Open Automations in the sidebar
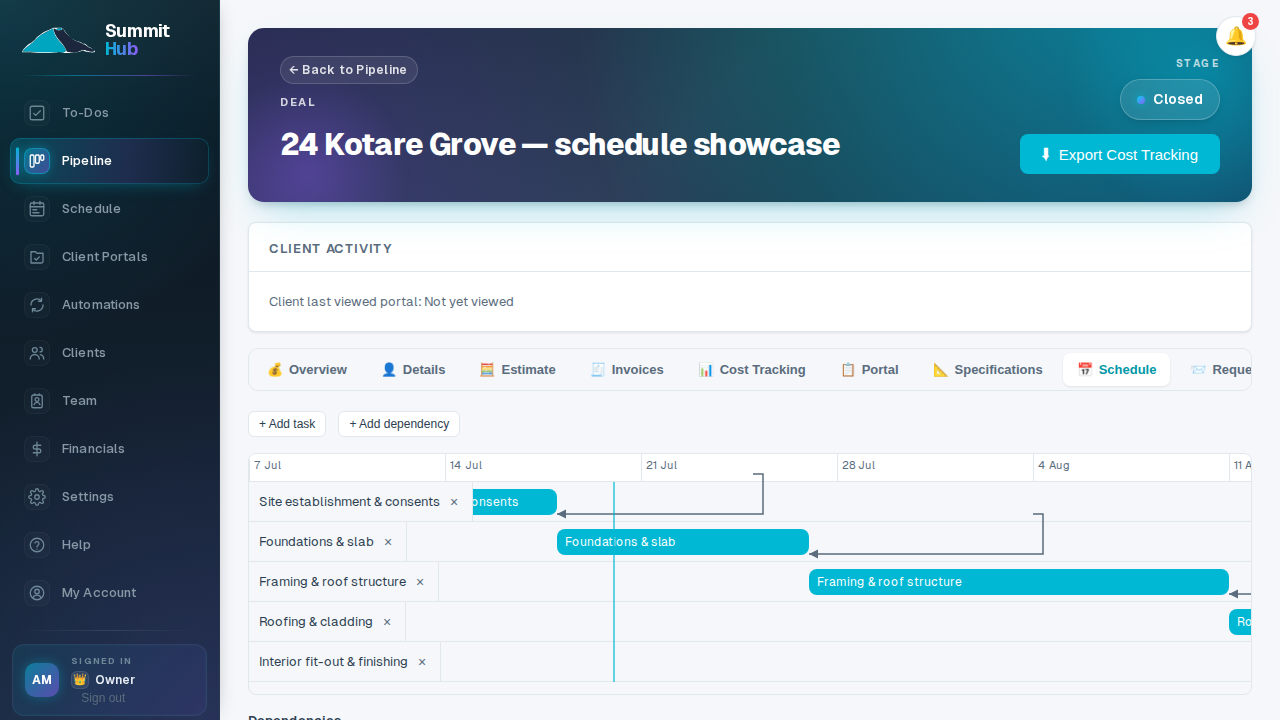This screenshot has width=1280, height=720. [x=109, y=305]
